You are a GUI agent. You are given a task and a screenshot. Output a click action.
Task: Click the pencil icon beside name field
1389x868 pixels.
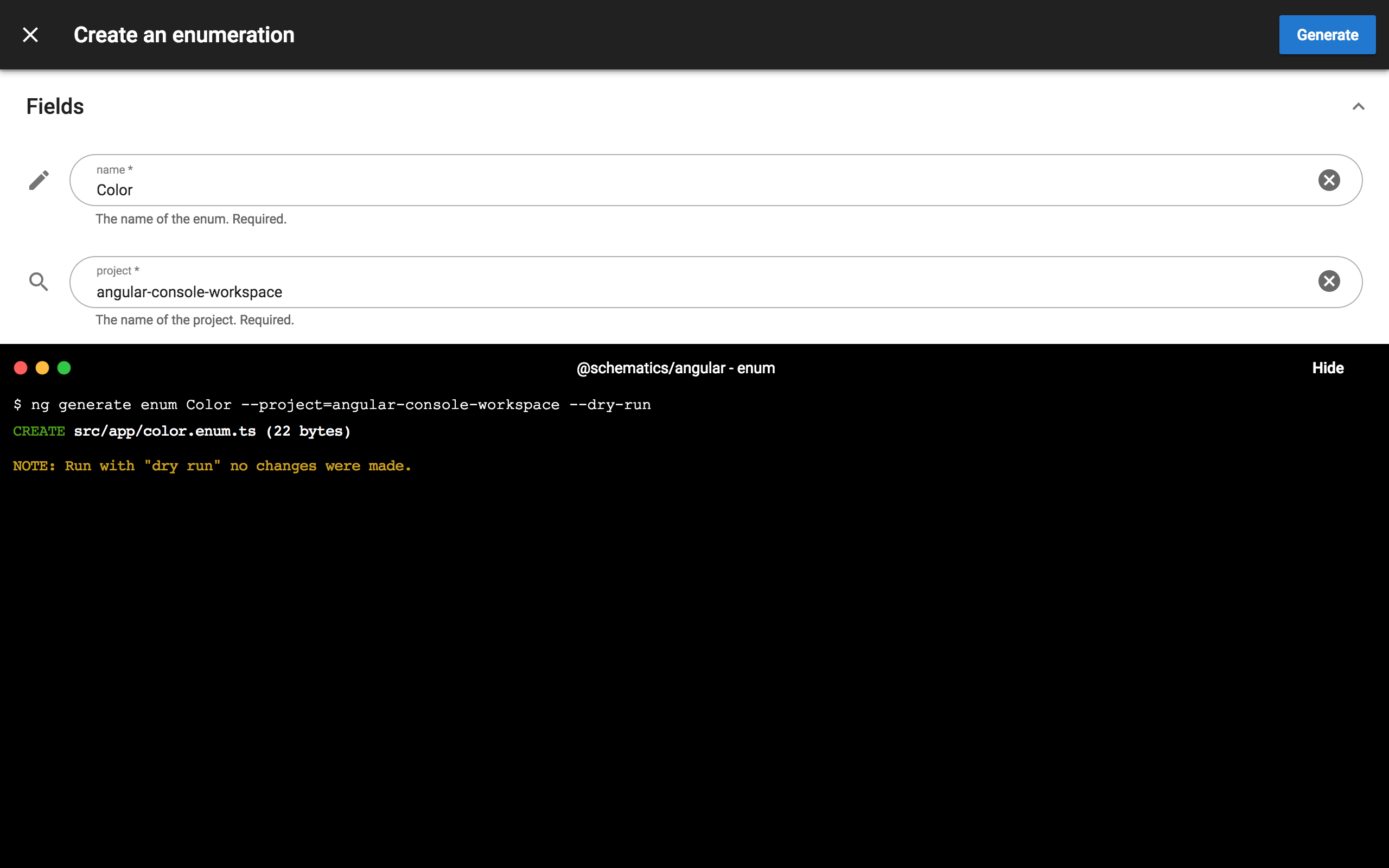point(39,180)
